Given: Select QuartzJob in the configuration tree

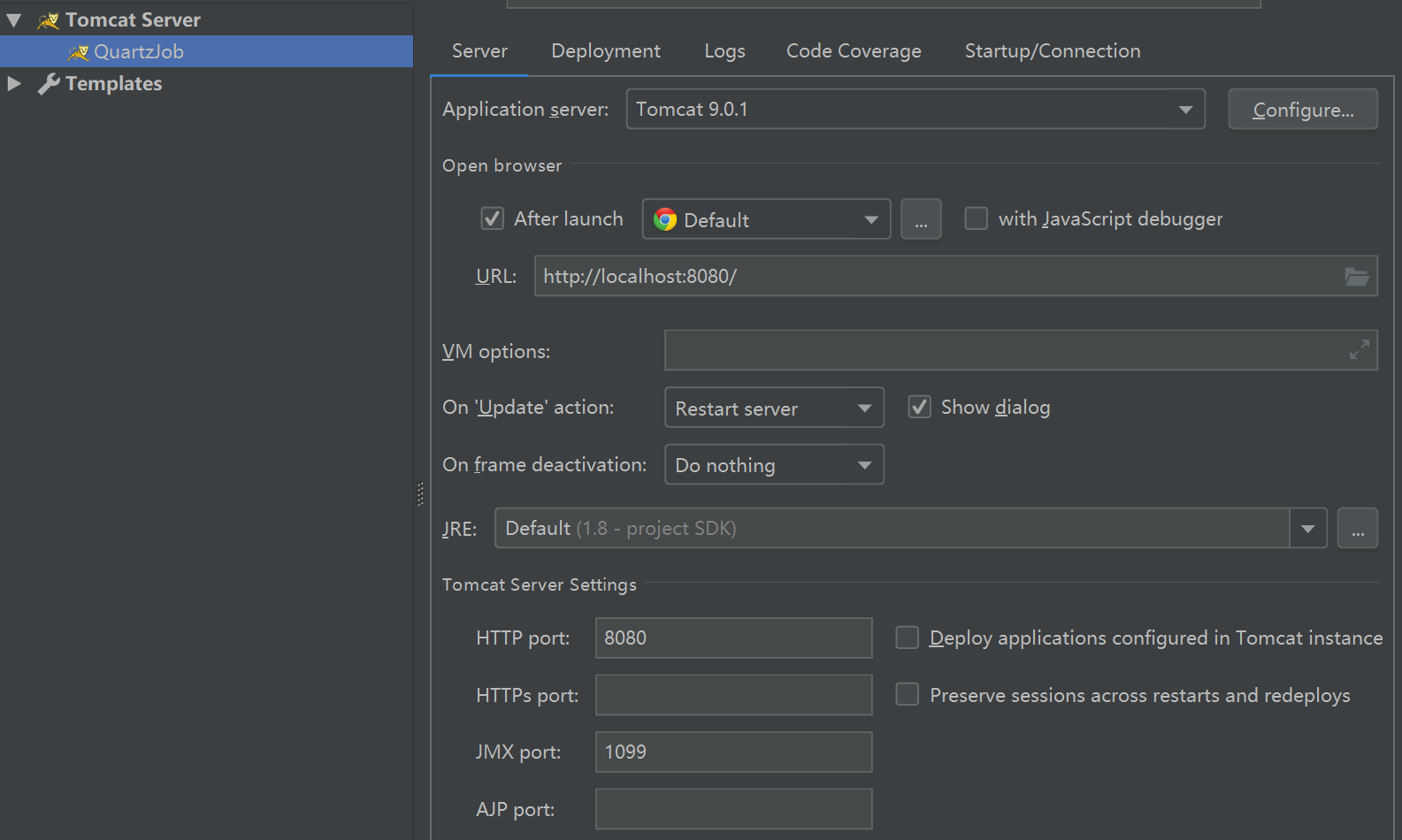Looking at the screenshot, I should (206, 51).
